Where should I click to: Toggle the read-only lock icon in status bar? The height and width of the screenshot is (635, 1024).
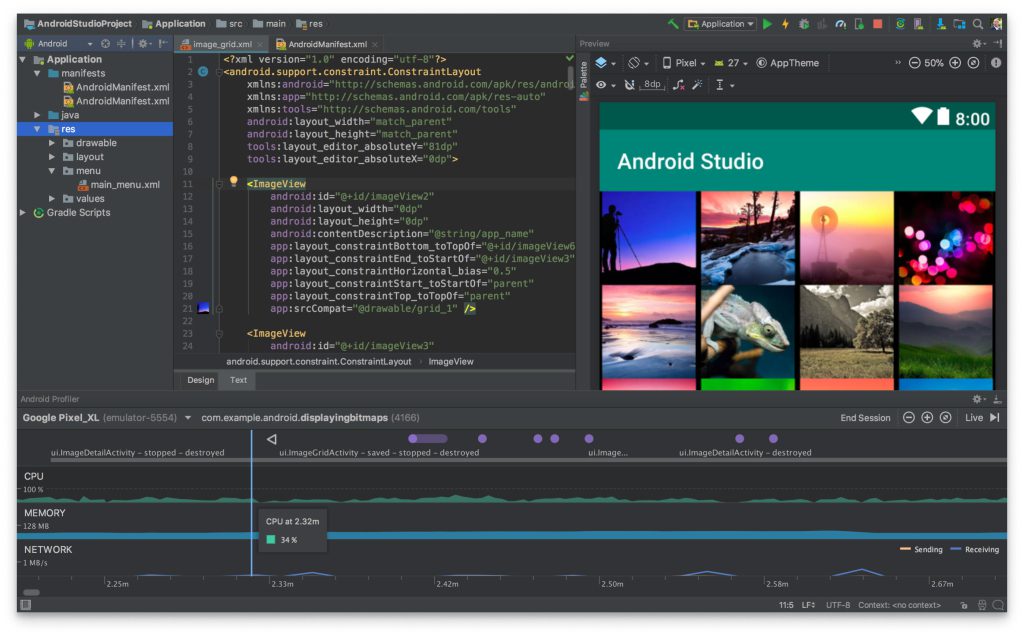point(964,606)
